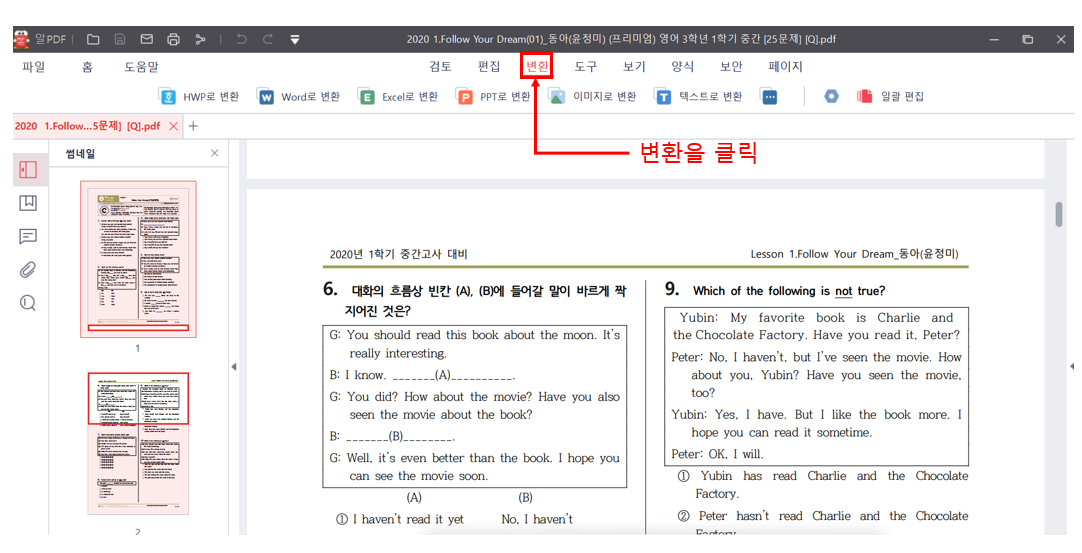Switch to the 보기 tab
This screenshot has height=553, width=1082.
[633, 66]
